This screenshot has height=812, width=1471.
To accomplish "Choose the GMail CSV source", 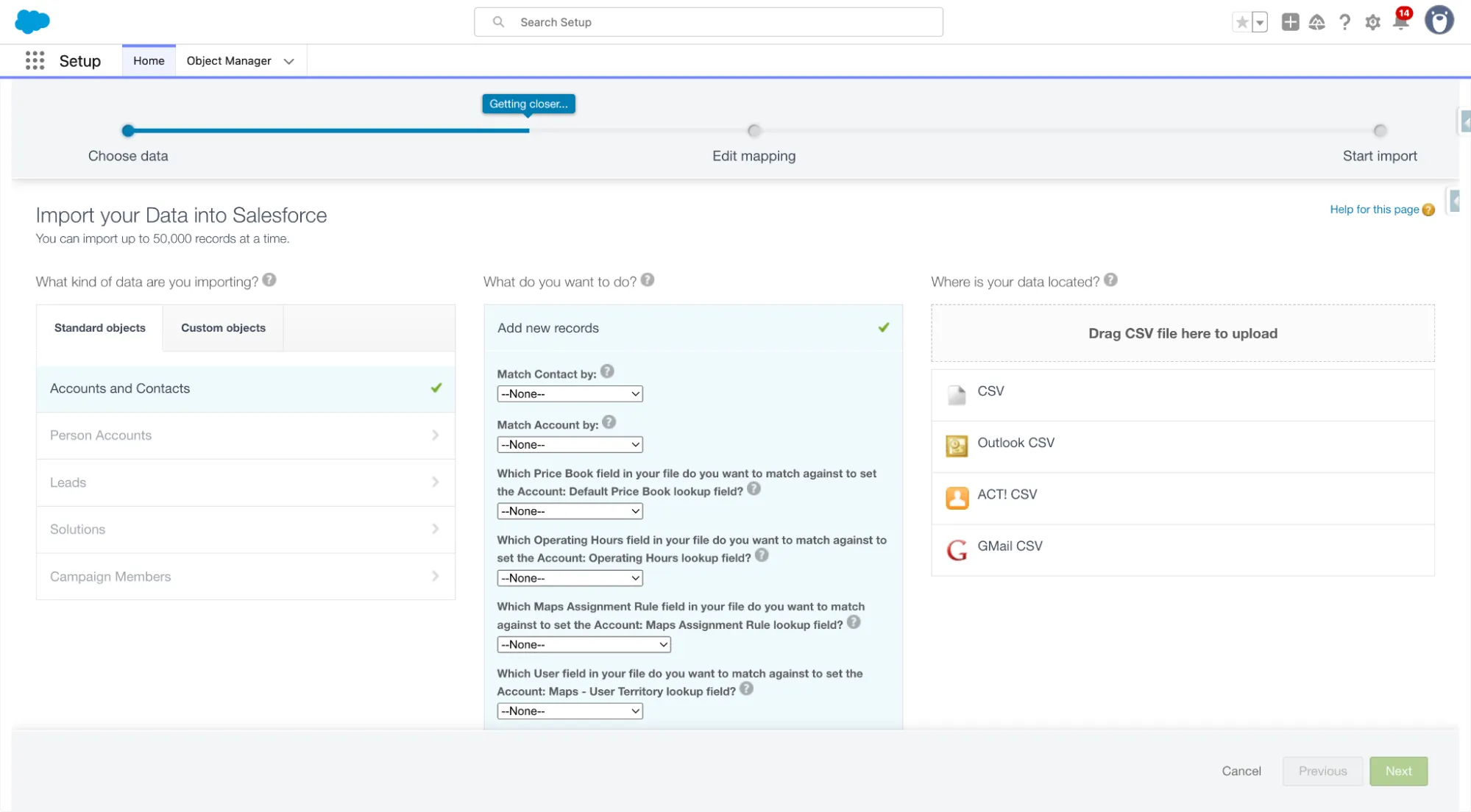I will pos(1010,546).
